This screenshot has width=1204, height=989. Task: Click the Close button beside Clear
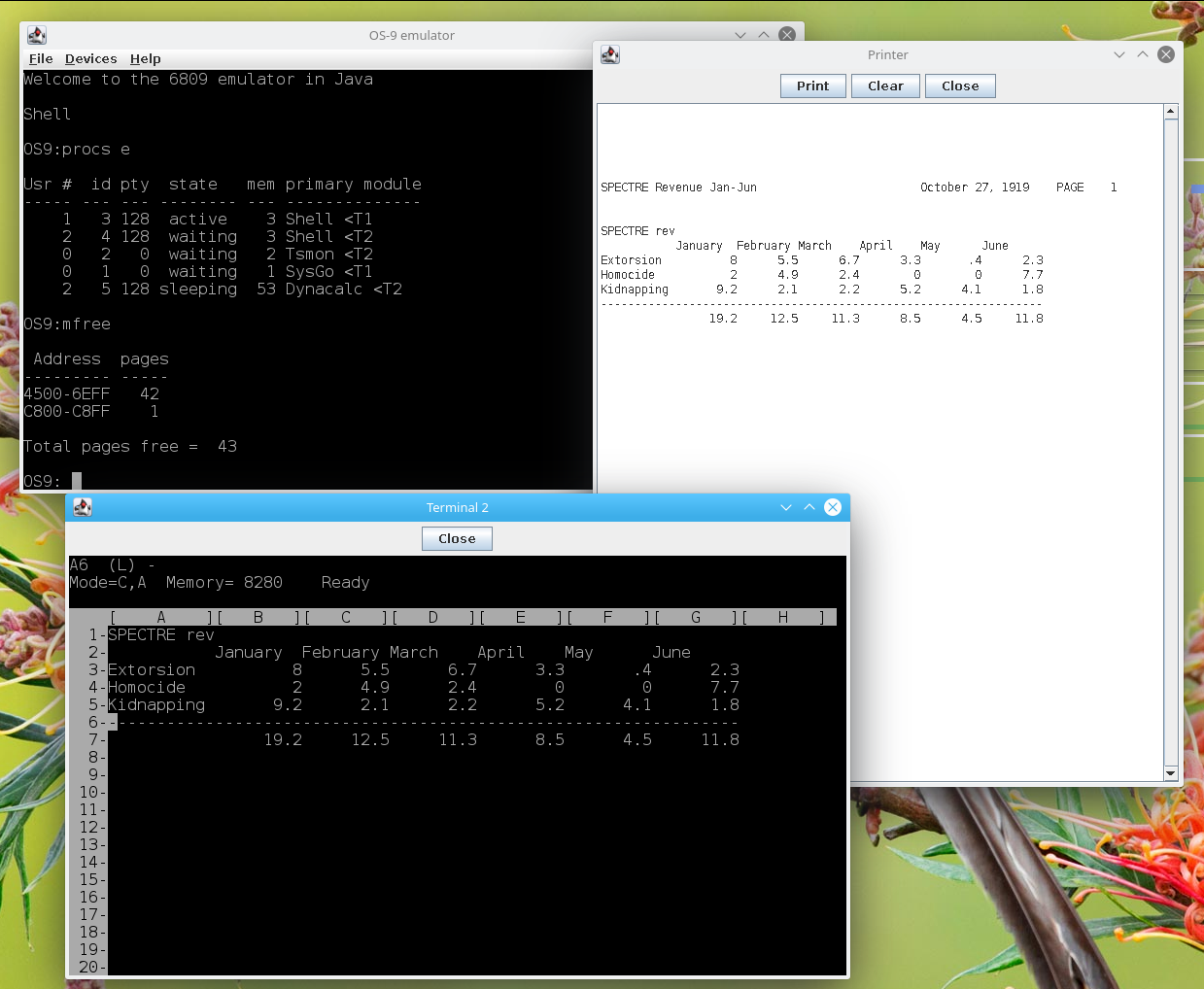[959, 85]
